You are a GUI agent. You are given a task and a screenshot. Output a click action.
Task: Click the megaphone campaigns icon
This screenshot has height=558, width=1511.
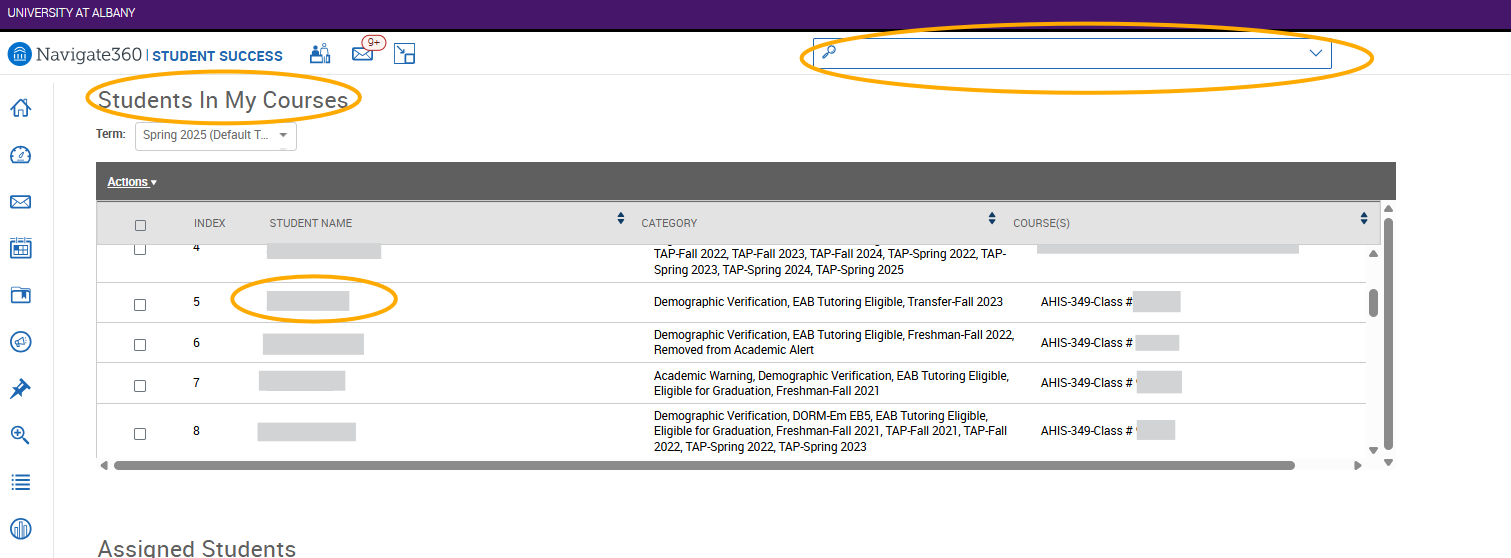pyautogui.click(x=20, y=342)
